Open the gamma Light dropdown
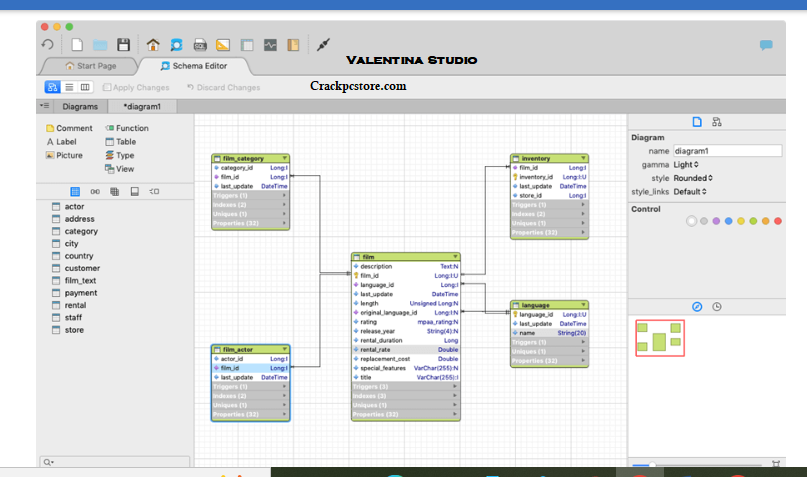This screenshot has height=477, width=807. tap(685, 164)
